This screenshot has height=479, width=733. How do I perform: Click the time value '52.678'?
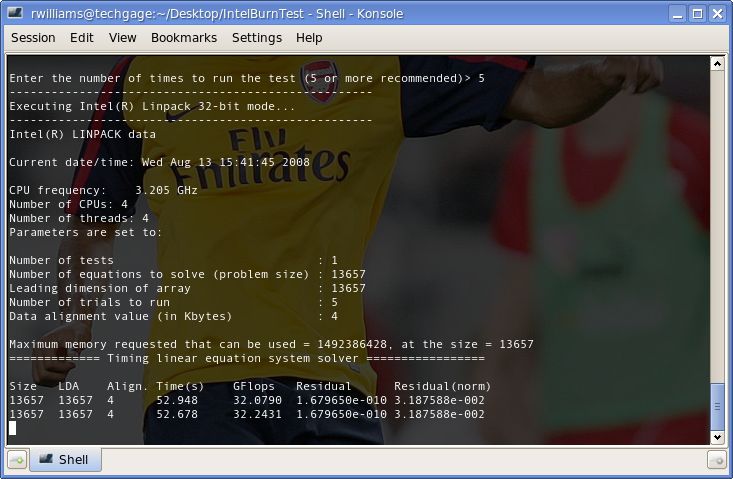point(177,415)
